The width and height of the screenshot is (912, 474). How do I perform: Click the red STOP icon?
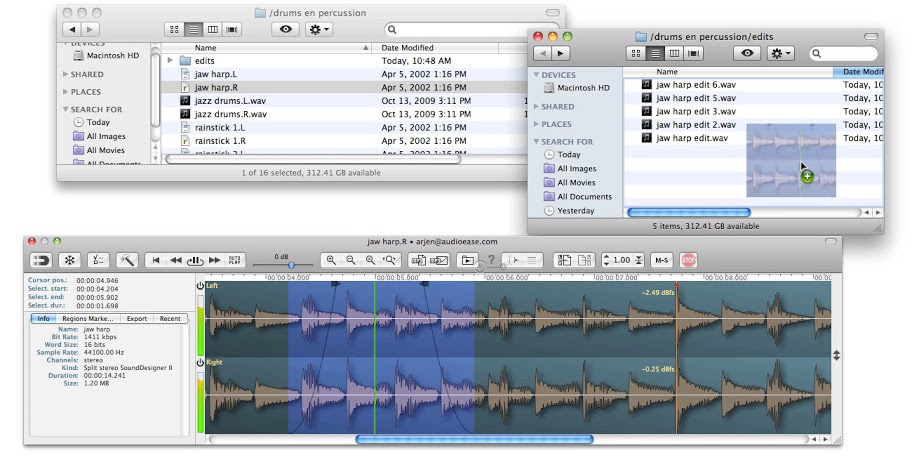688,260
